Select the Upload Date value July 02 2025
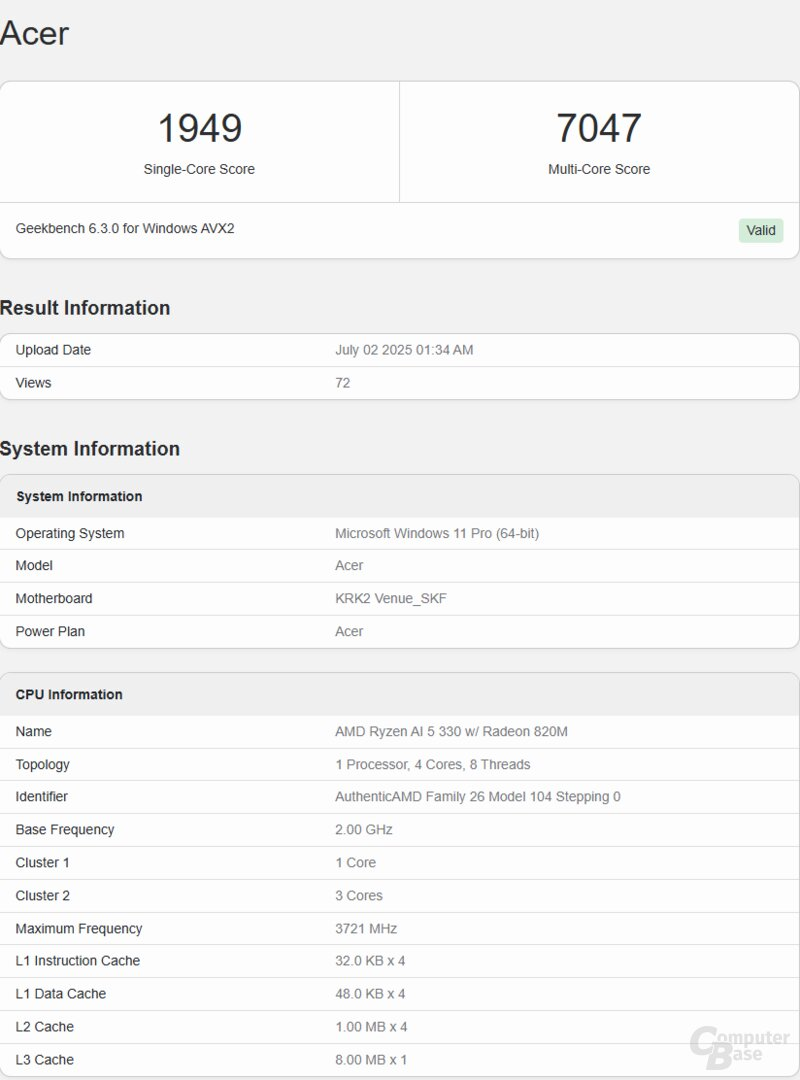Screen dimensions: 800x1080 pyautogui.click(x=404, y=350)
